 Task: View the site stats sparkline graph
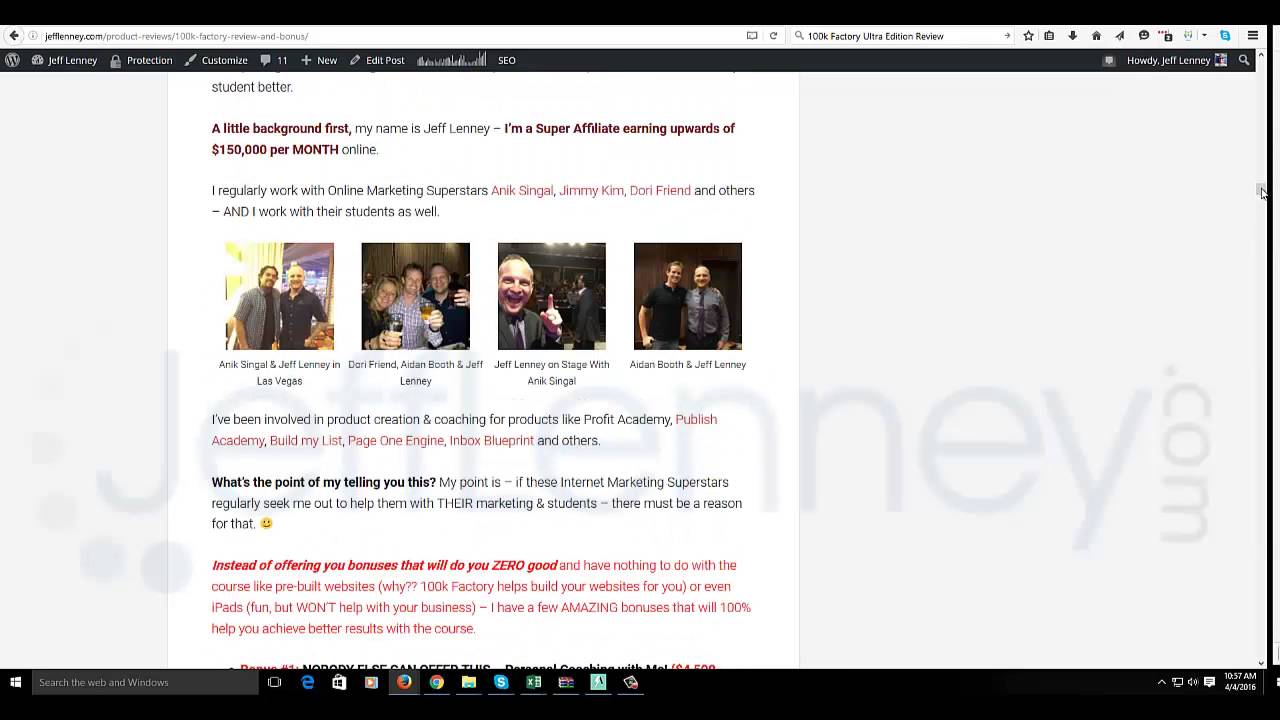tap(451, 60)
